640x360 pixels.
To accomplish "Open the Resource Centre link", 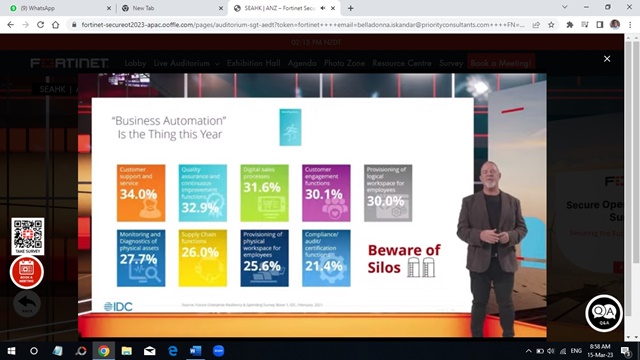I will [402, 63].
